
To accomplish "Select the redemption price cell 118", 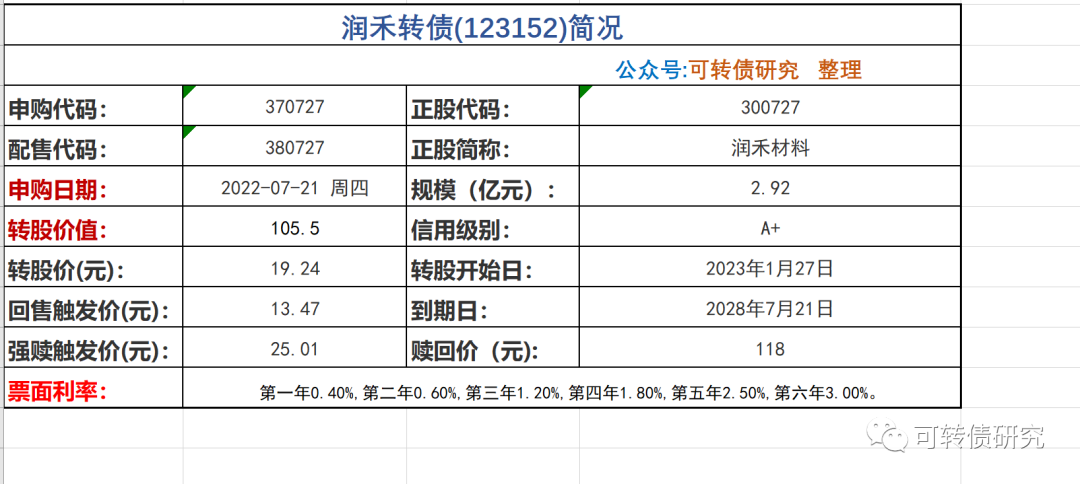I will pos(770,349).
